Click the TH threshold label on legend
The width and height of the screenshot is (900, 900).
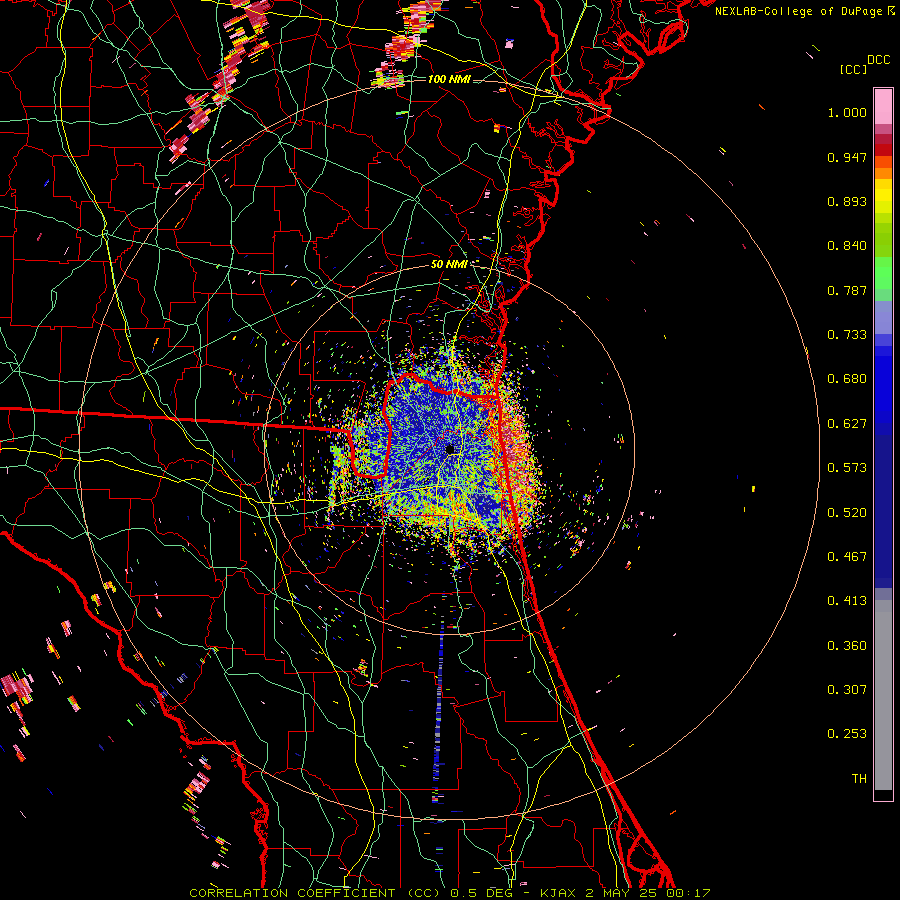click(859, 779)
